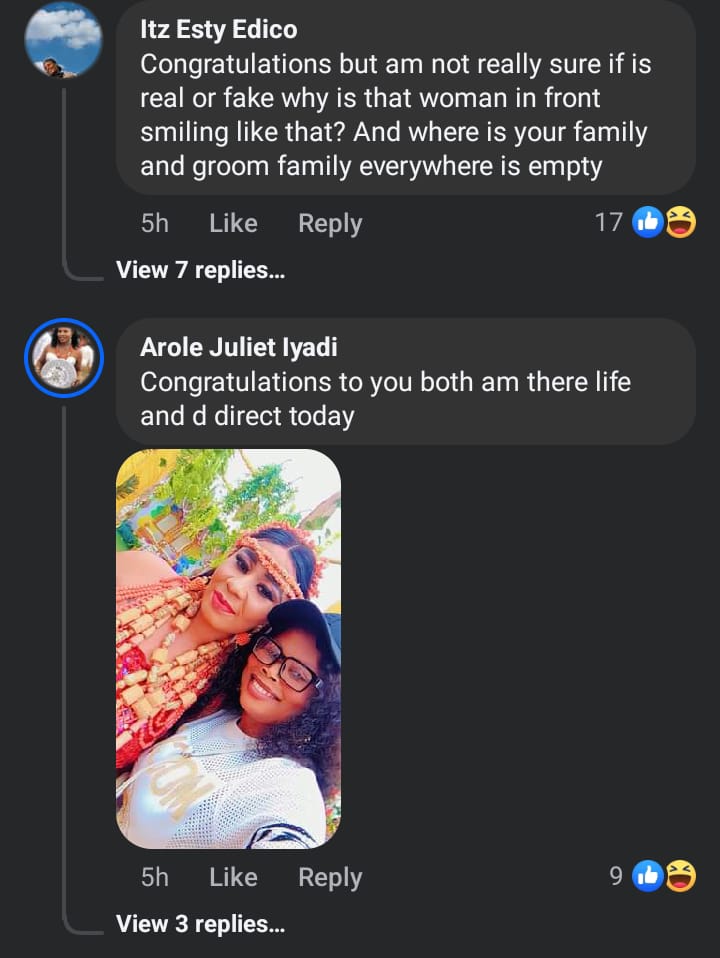Expand View 7 replies thread

point(200,269)
